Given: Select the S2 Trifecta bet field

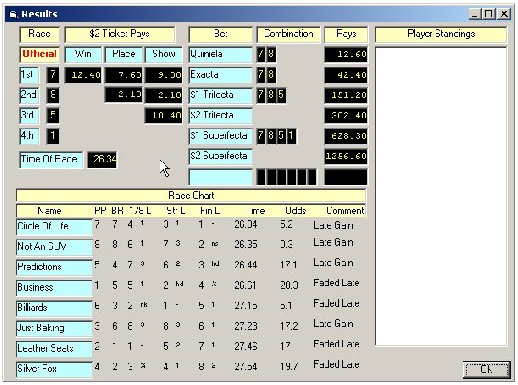Looking at the screenshot, I should tap(220, 115).
